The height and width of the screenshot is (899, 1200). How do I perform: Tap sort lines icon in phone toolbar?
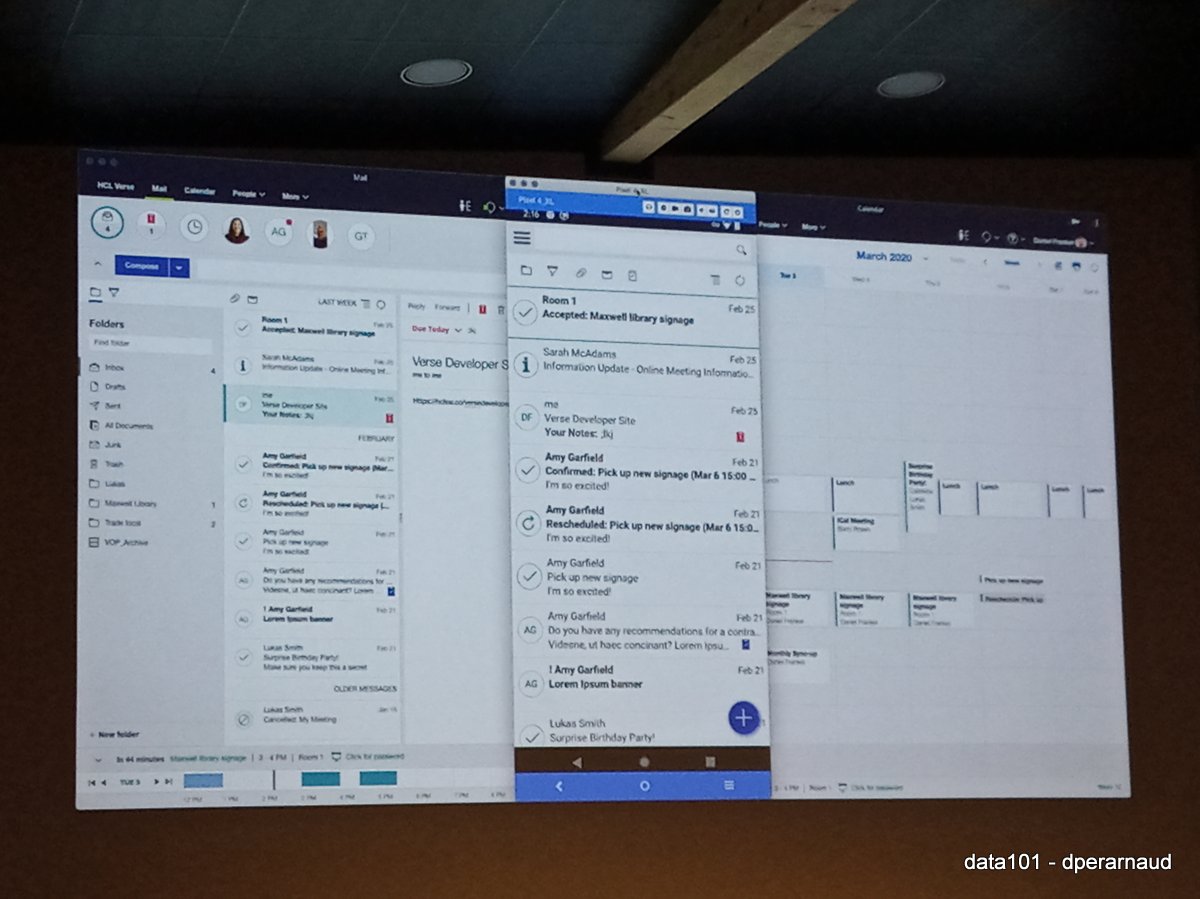point(714,280)
